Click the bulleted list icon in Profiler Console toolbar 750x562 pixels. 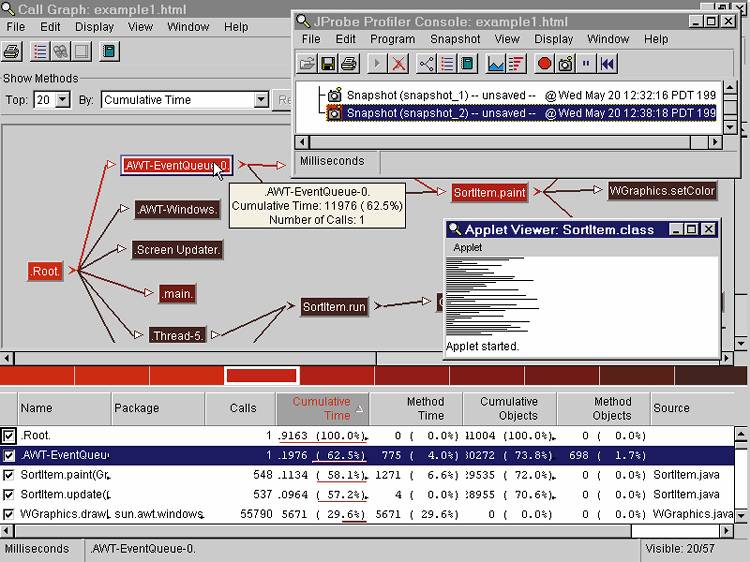click(x=447, y=64)
